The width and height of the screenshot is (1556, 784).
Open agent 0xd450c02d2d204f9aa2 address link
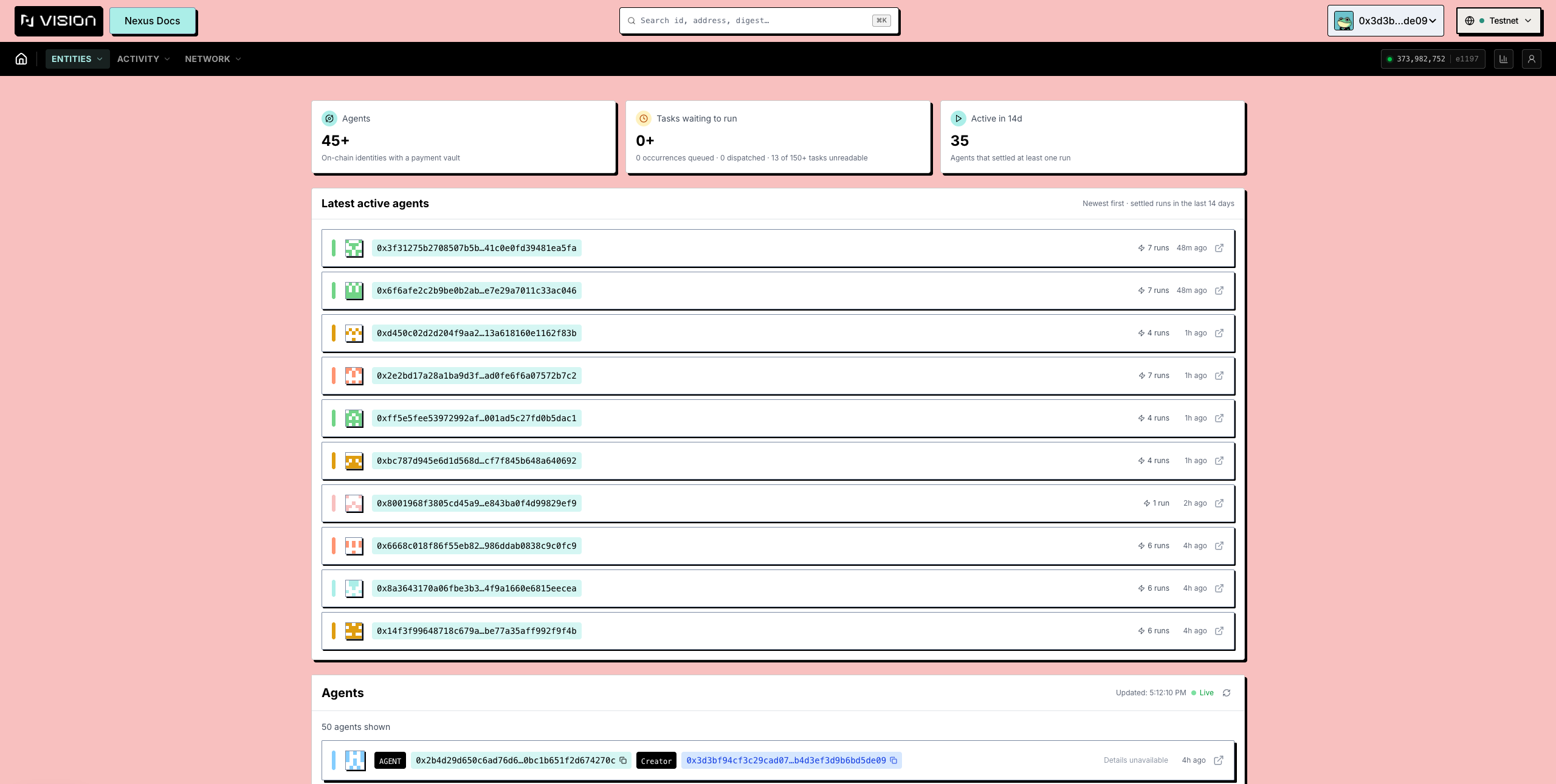[477, 333]
